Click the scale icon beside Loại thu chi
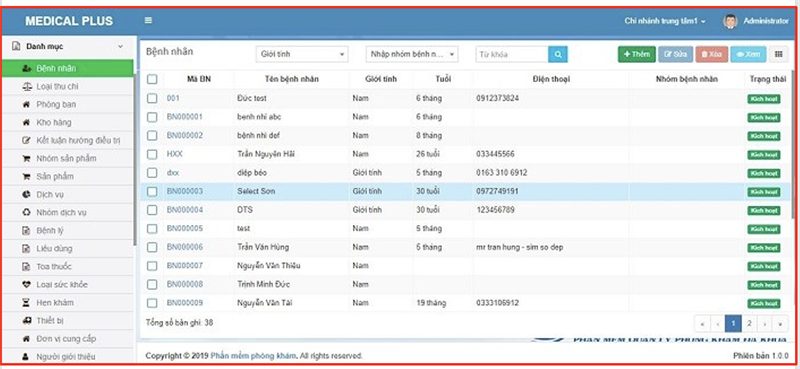Image resolution: width=800 pixels, height=369 pixels. point(27,87)
